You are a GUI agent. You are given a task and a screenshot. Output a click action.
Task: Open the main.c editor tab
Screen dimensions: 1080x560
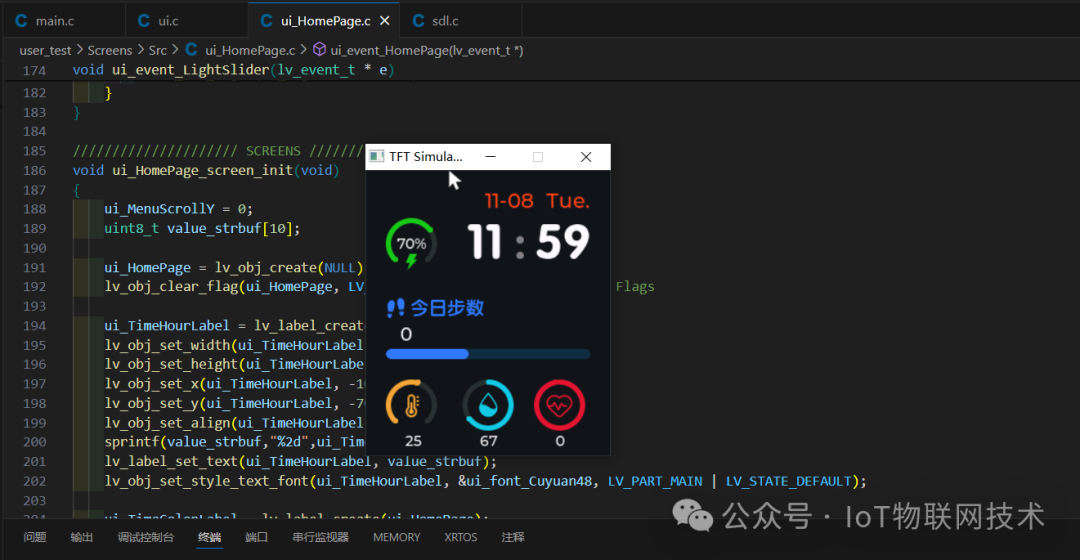[x=55, y=21]
